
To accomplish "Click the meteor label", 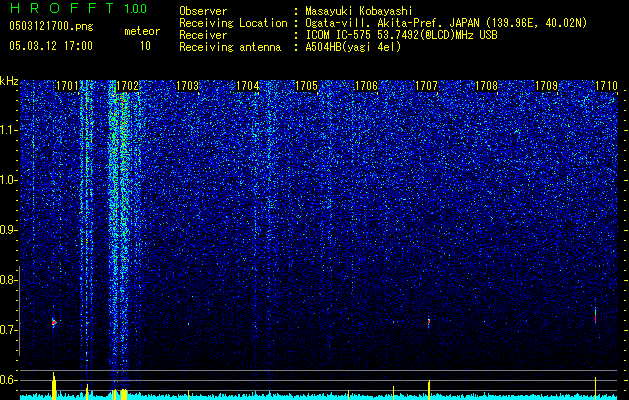I will (142, 31).
